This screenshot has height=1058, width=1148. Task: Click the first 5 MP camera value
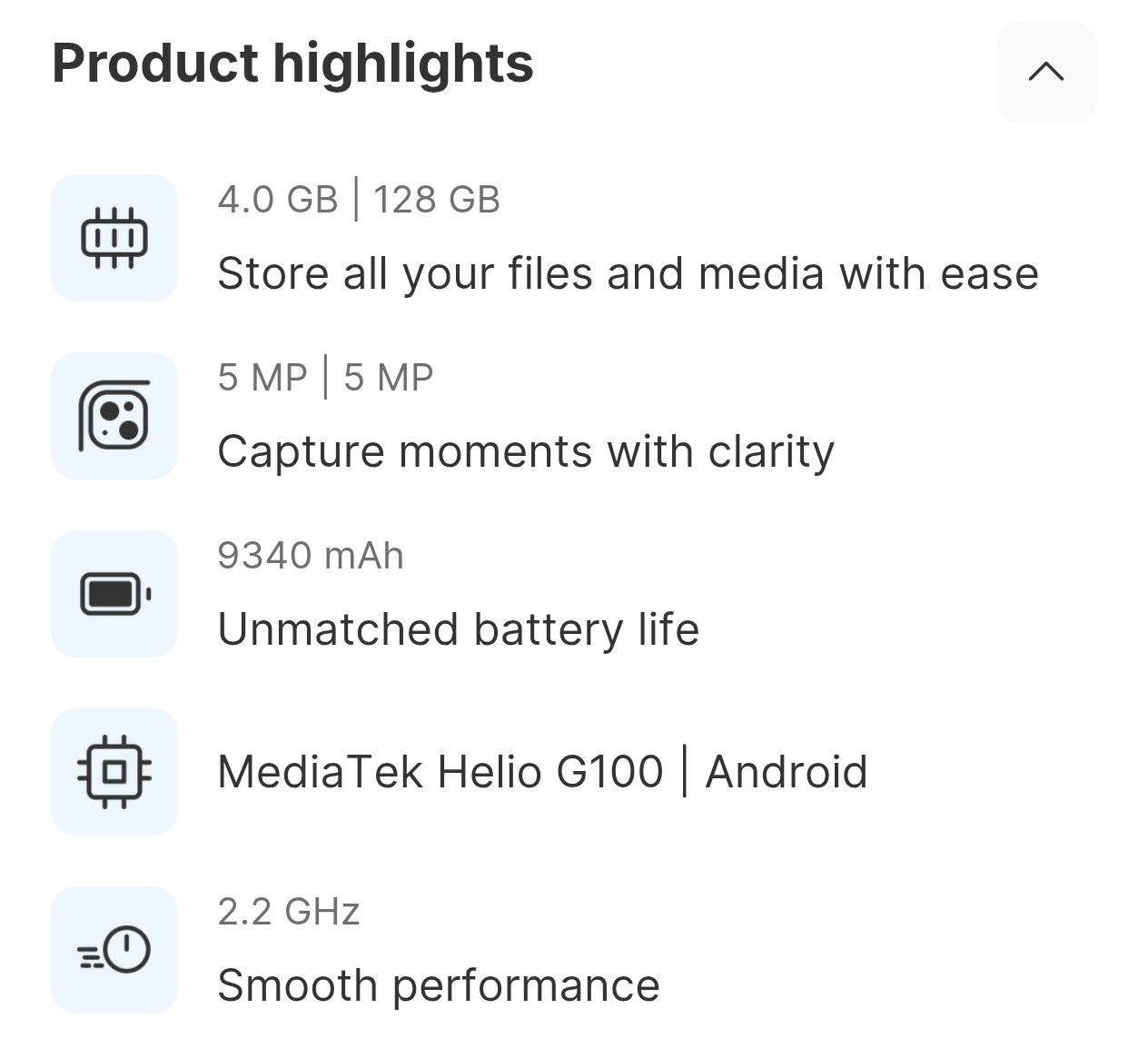pyautogui.click(x=262, y=378)
